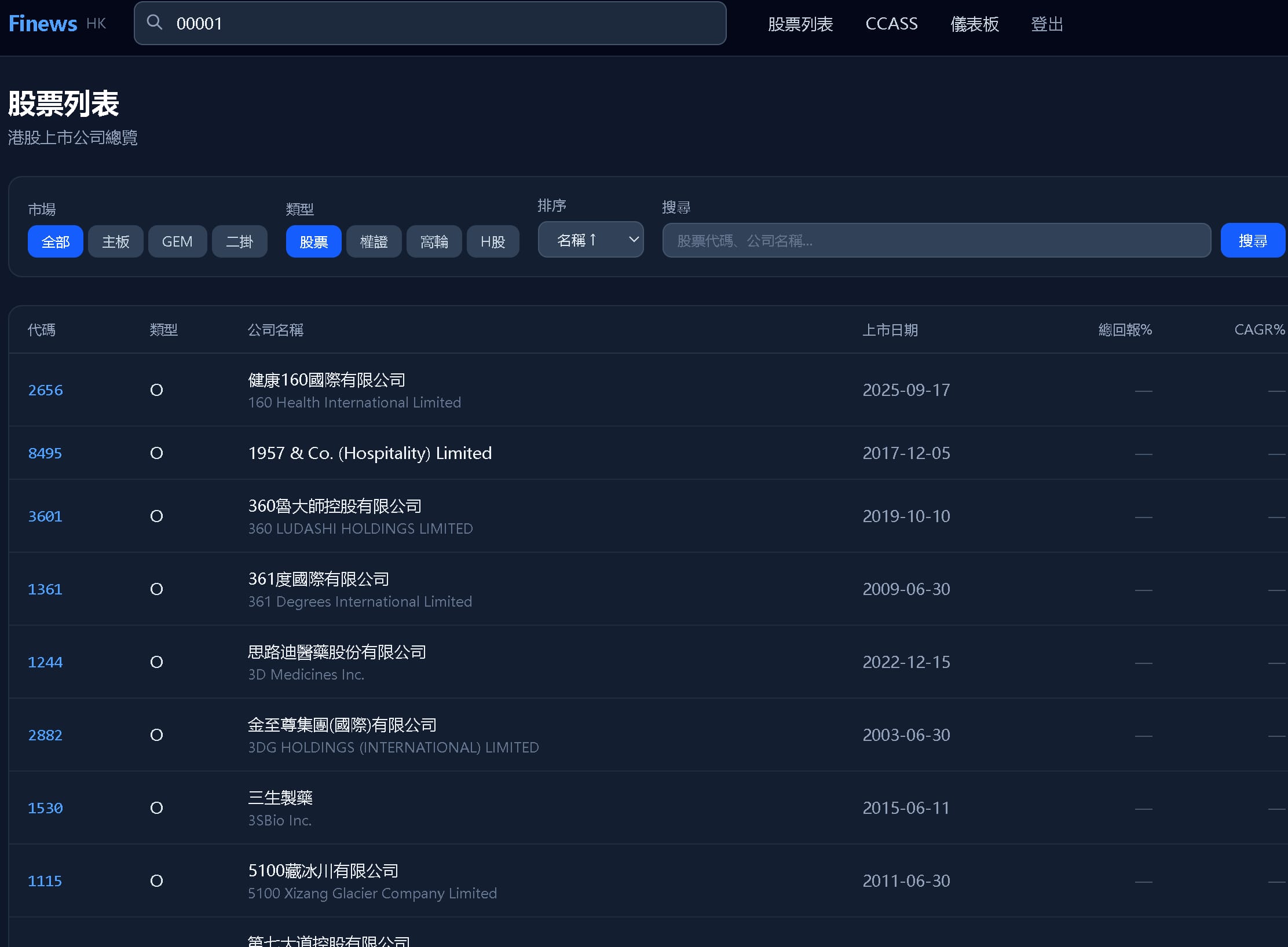Click listing date 2011-06-30
The image size is (1288, 947).
click(x=906, y=881)
